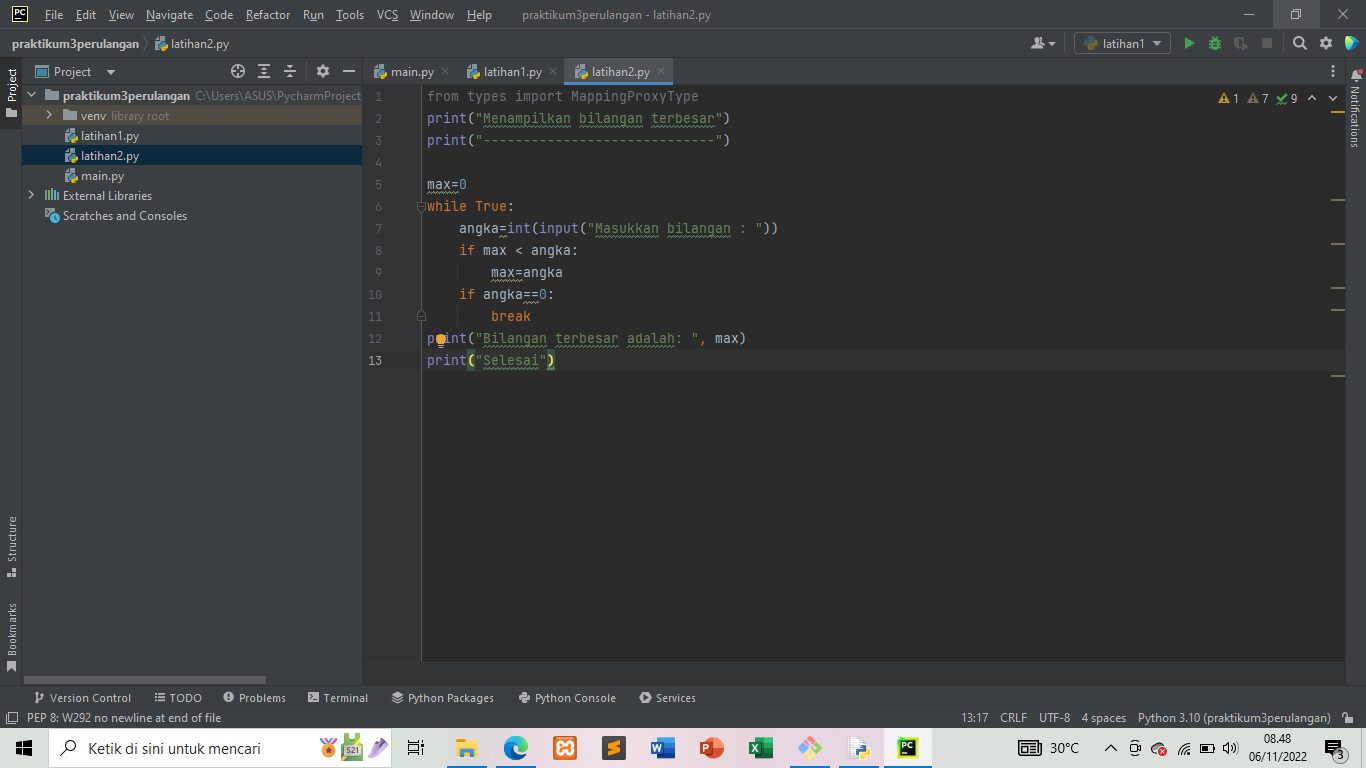
Task: Open the Python Console tool window
Action: tap(566, 697)
